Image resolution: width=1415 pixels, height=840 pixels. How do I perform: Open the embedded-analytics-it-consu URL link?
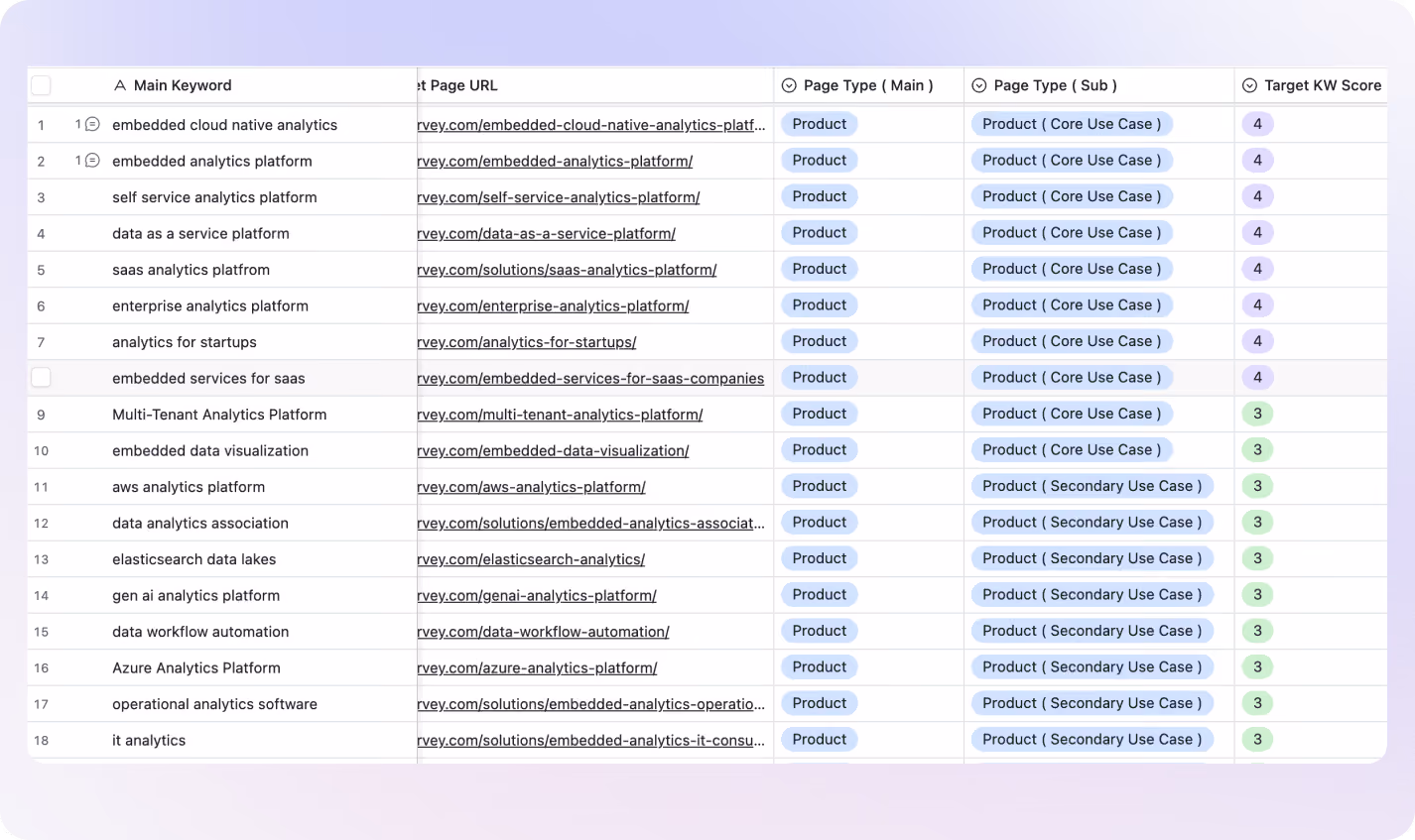[591, 740]
